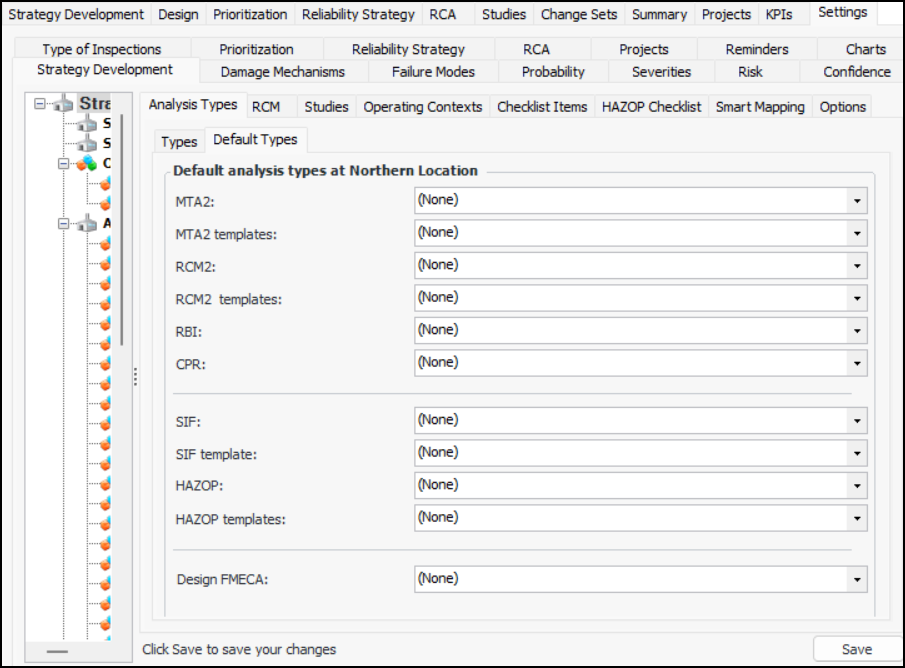Select the first child icon under root node
The image size is (905, 668).
(88, 124)
